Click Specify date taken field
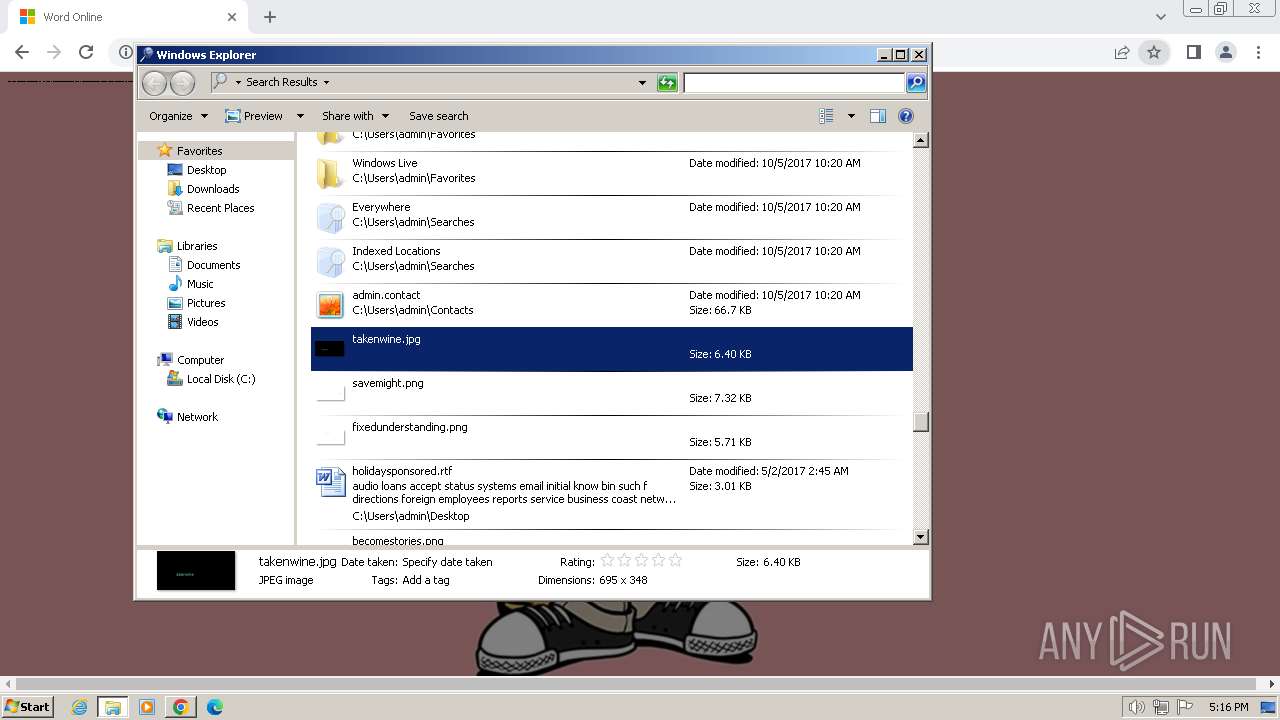Screen dimensions: 1280x720 pos(447,562)
